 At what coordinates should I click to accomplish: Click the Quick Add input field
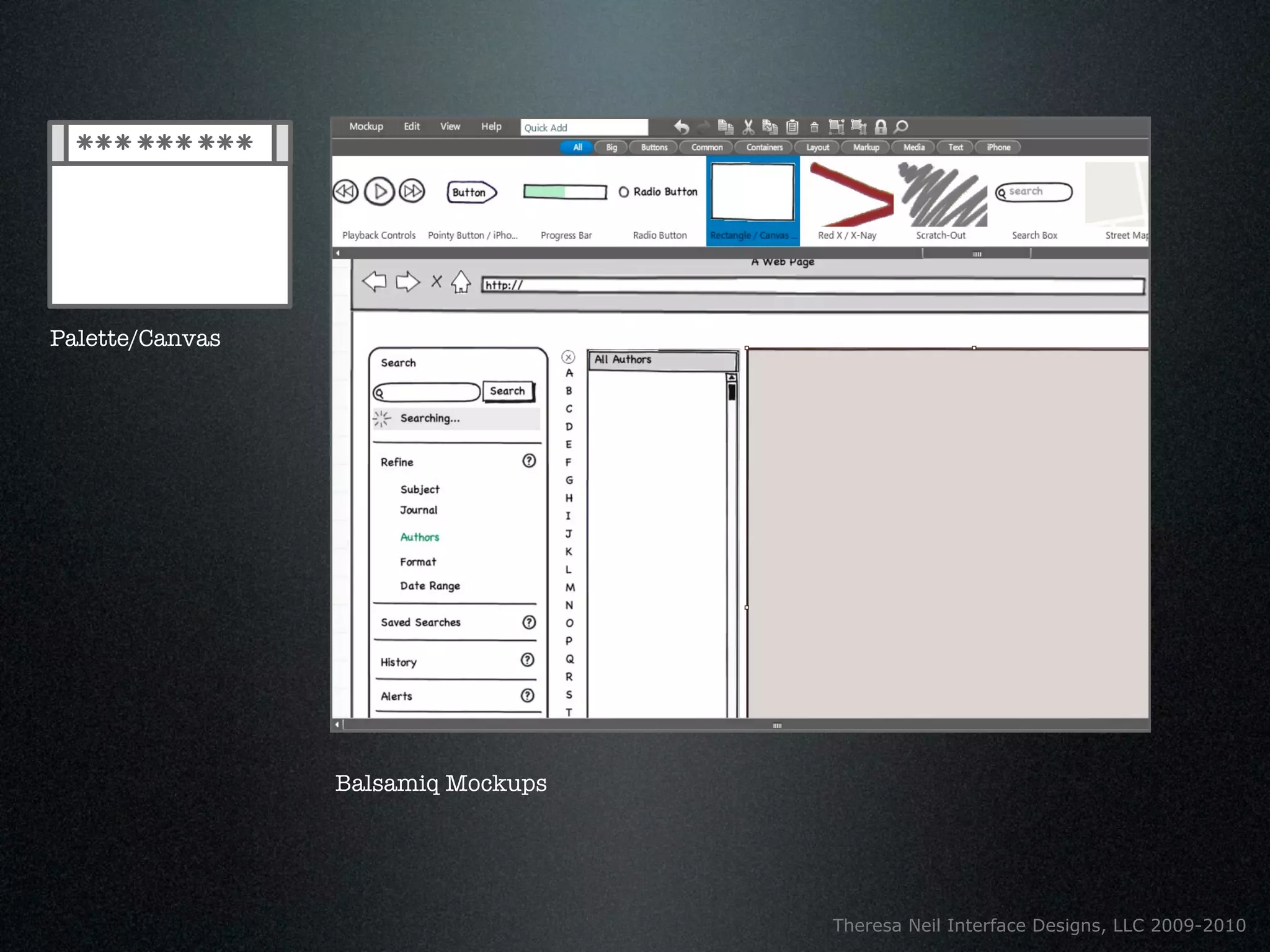point(584,128)
